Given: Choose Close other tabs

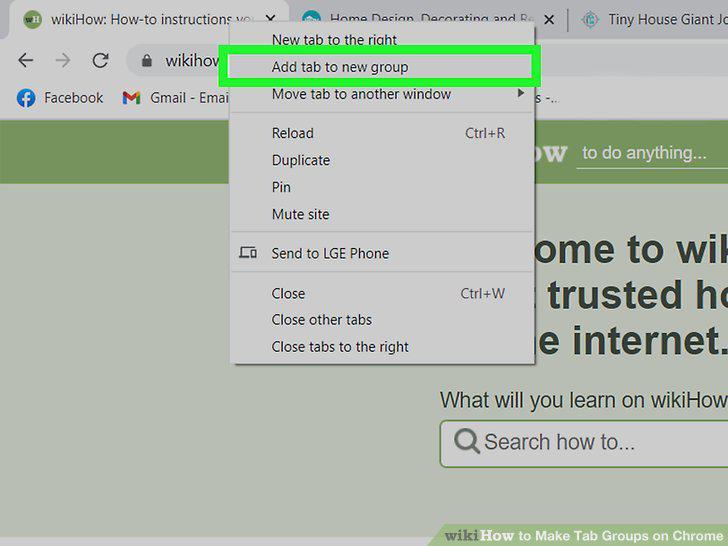Looking at the screenshot, I should point(382,320).
